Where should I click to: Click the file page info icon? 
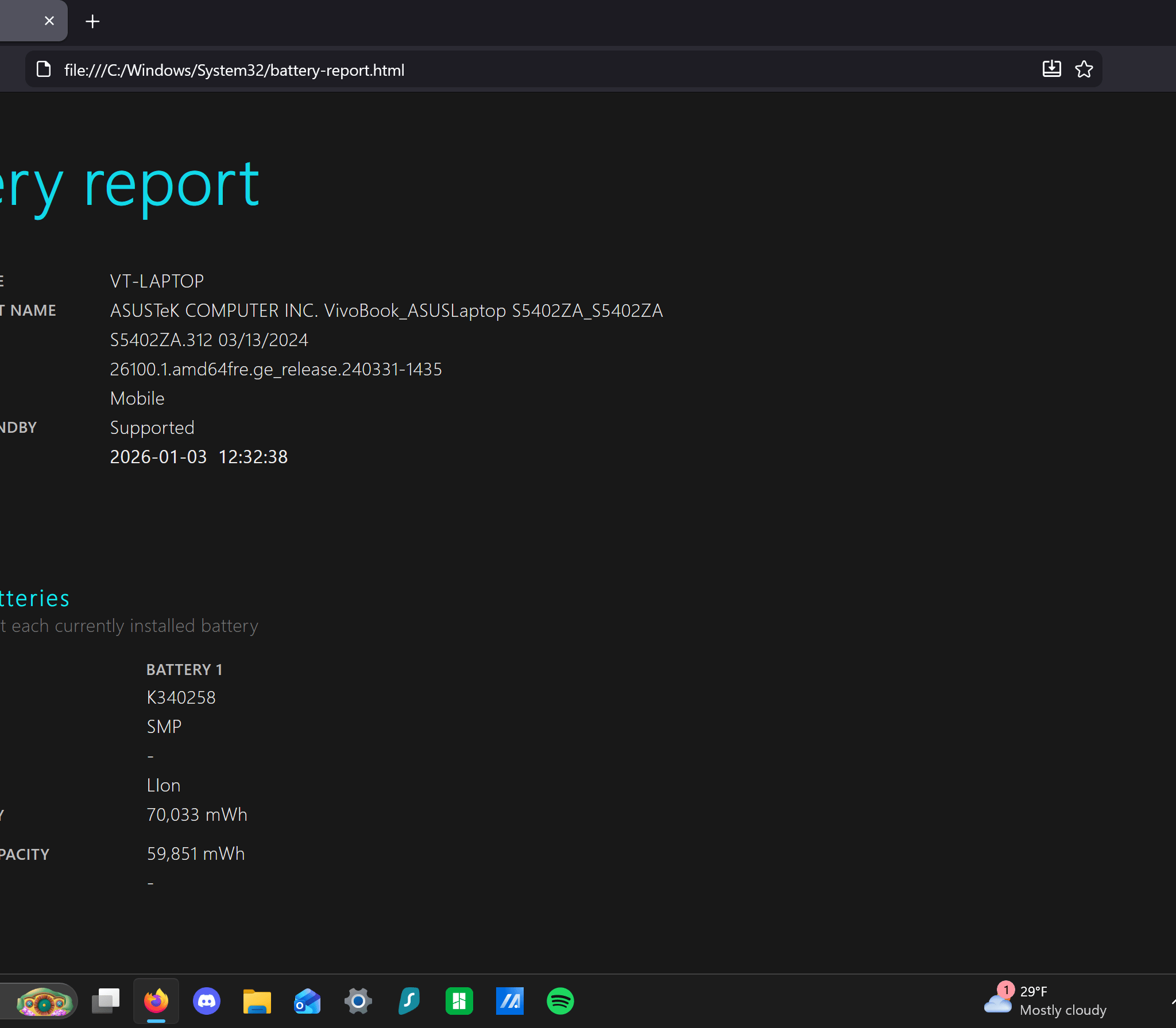click(44, 69)
